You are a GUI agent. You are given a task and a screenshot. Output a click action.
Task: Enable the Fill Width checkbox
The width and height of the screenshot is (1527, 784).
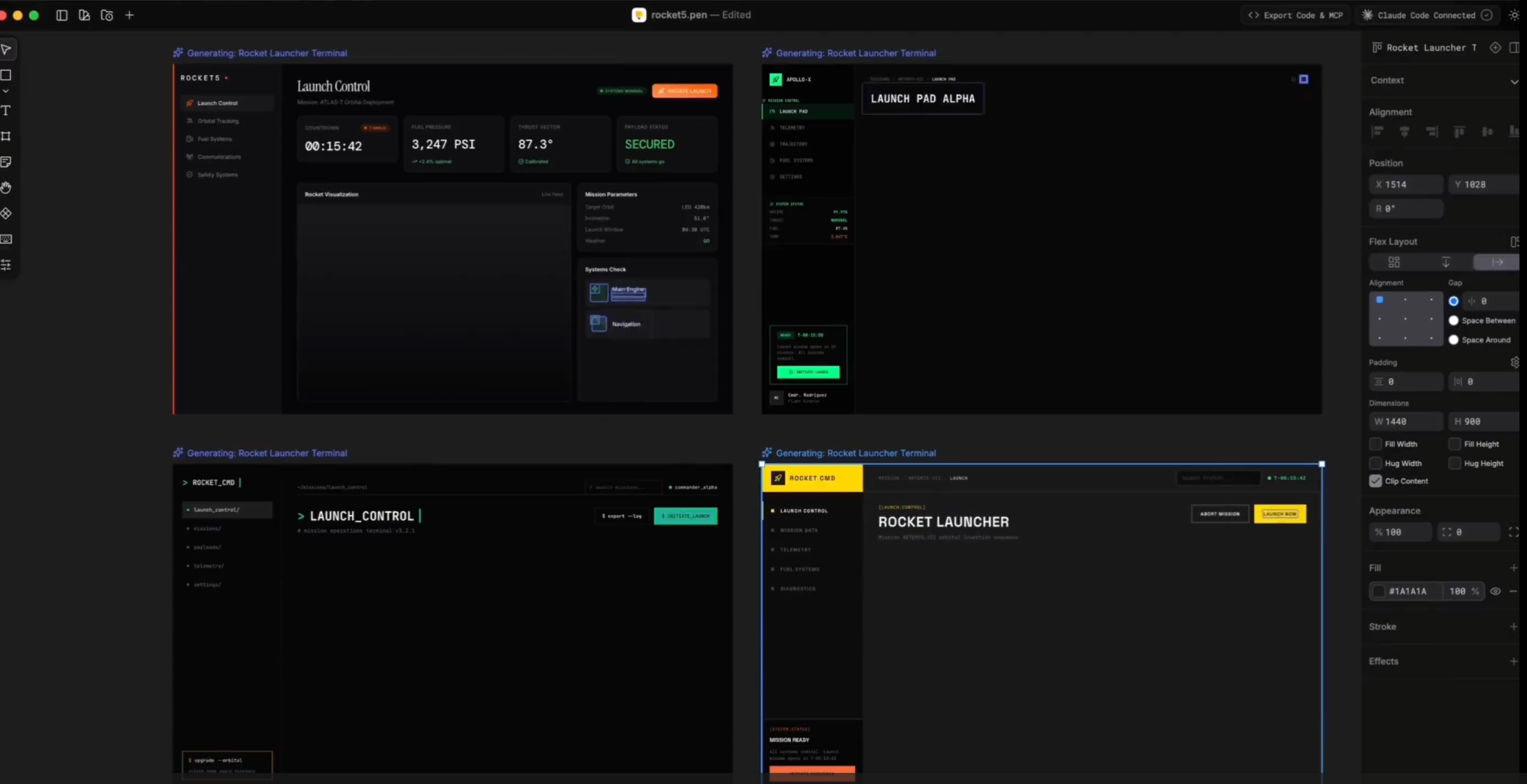pos(1376,444)
